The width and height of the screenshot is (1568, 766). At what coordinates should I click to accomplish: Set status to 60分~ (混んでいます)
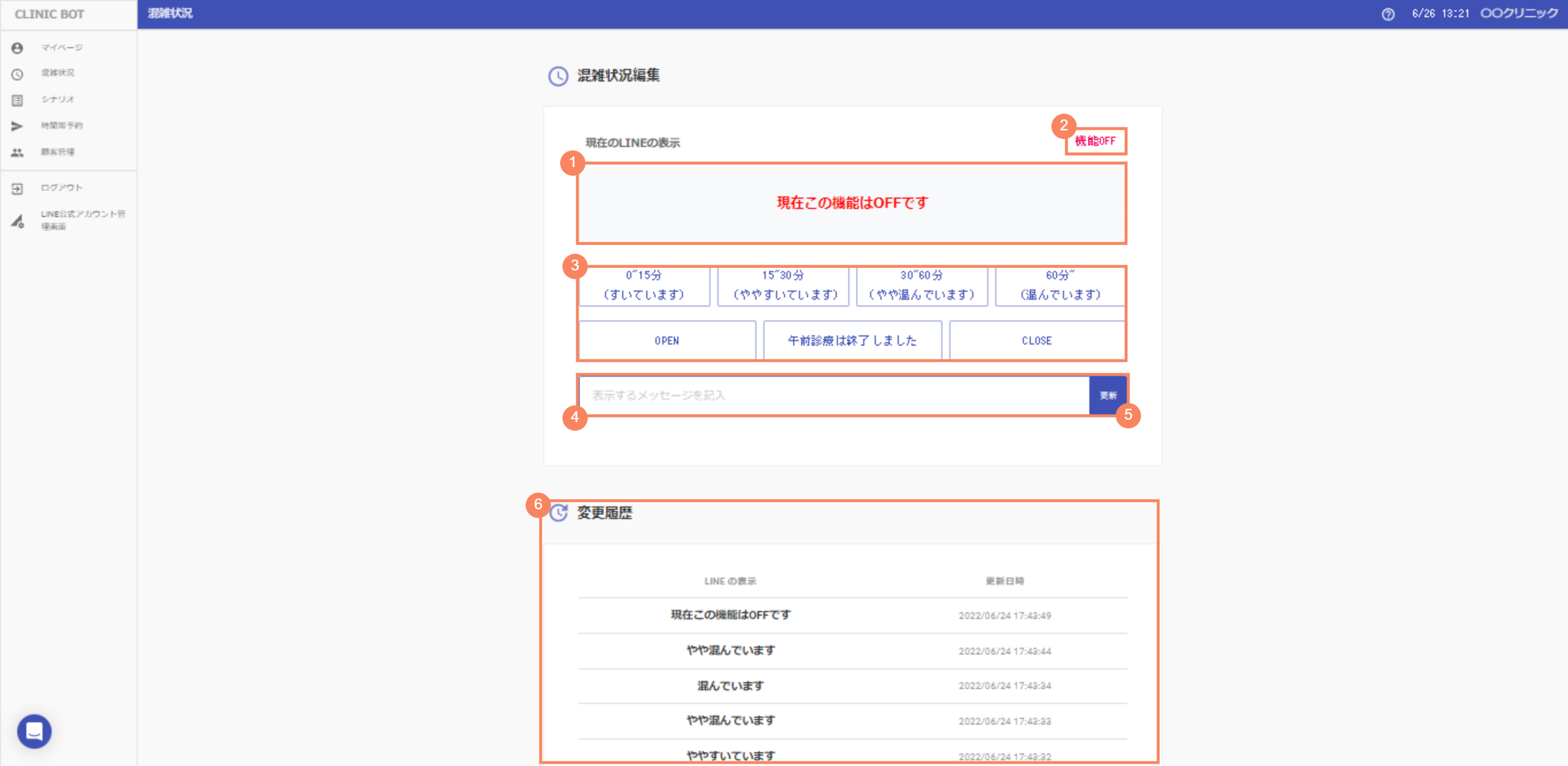(x=1059, y=285)
